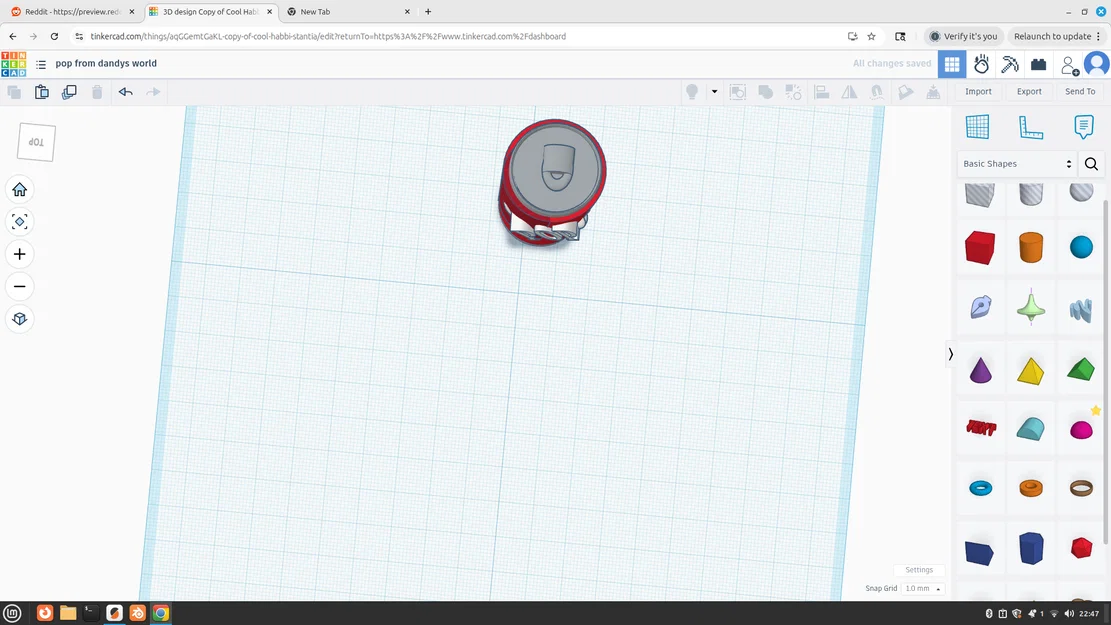Select the purple Cone shape
The width and height of the screenshot is (1111, 625).
981,370
